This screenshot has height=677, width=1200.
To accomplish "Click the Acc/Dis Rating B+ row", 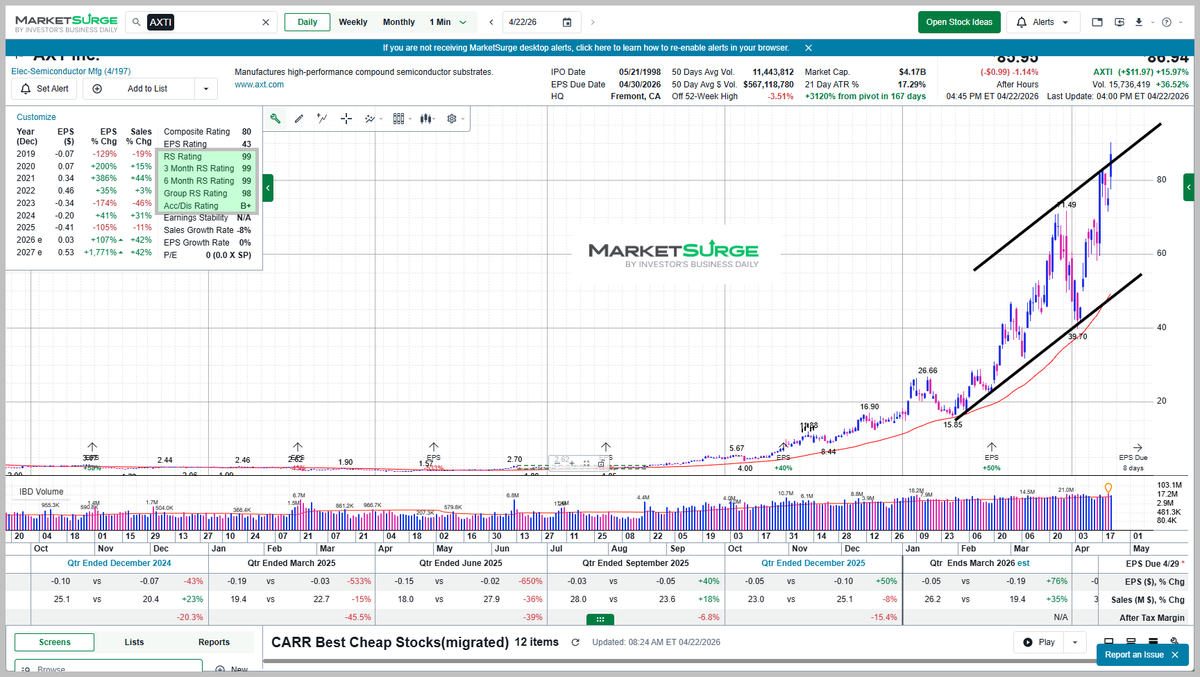I will (207, 206).
